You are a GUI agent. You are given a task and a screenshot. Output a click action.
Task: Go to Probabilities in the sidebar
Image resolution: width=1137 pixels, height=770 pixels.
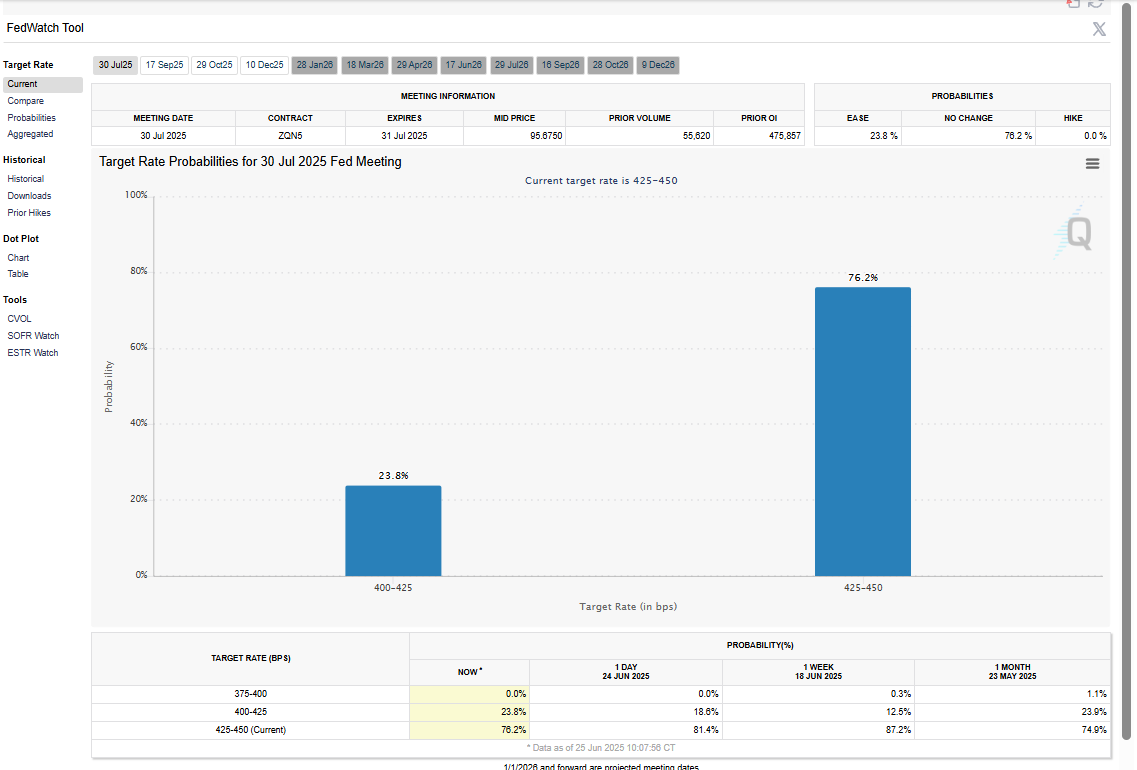pyautogui.click(x=32, y=118)
